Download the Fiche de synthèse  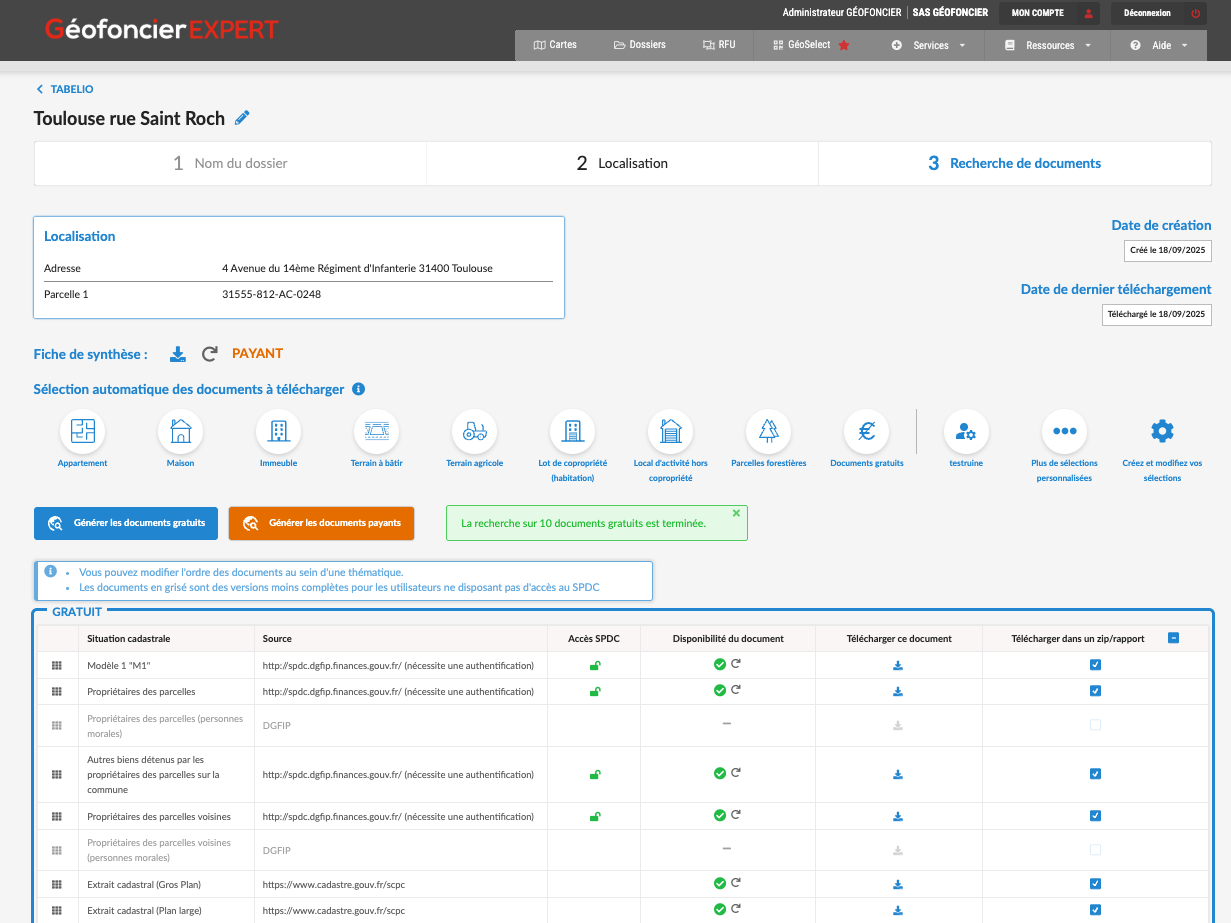[x=178, y=354]
